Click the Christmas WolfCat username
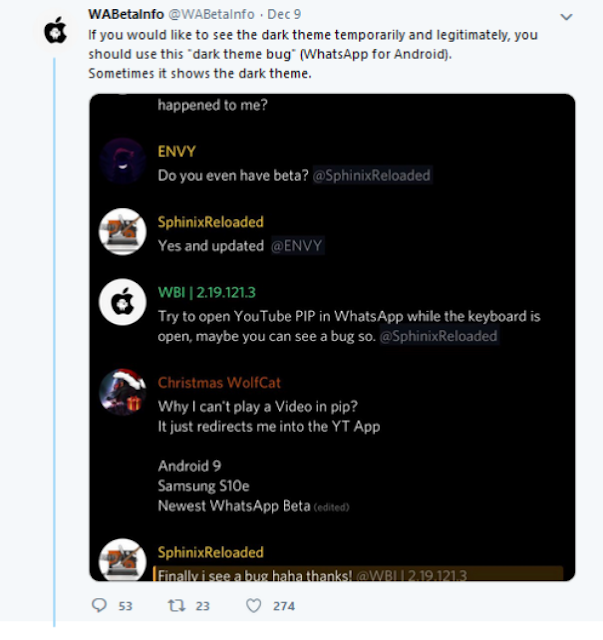 (x=219, y=382)
